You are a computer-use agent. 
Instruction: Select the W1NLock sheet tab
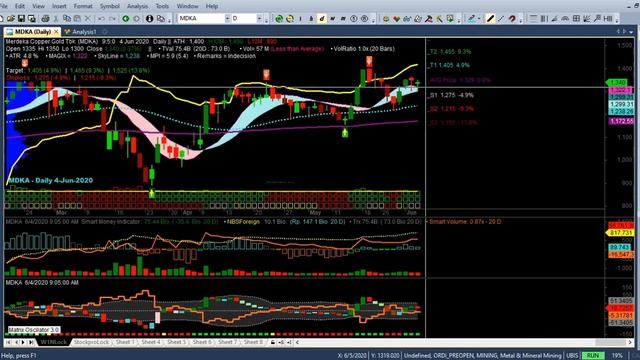(x=54, y=342)
